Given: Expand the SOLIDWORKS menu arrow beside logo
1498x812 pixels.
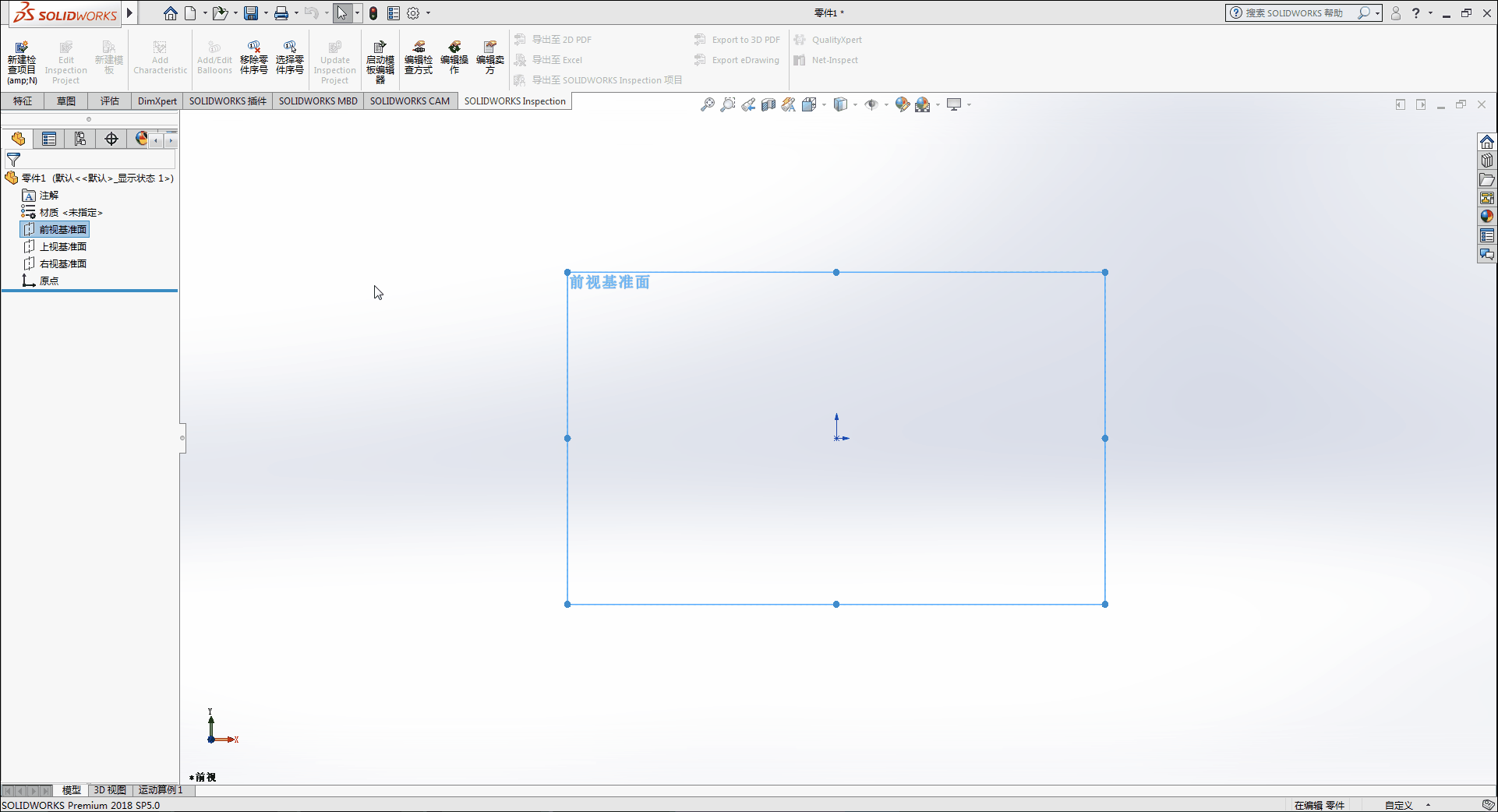Looking at the screenshot, I should [129, 12].
